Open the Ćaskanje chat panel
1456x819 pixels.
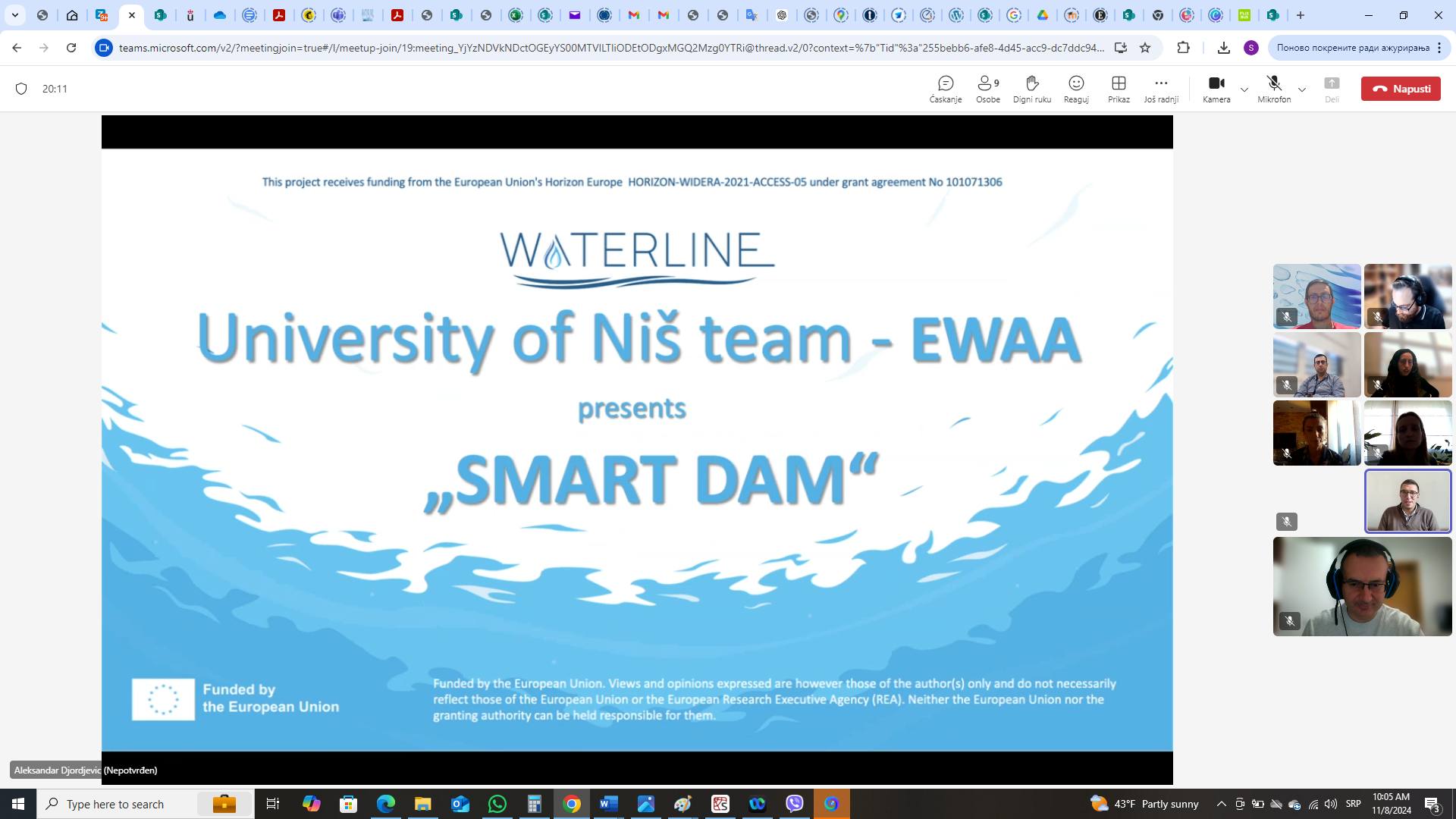[x=946, y=89]
